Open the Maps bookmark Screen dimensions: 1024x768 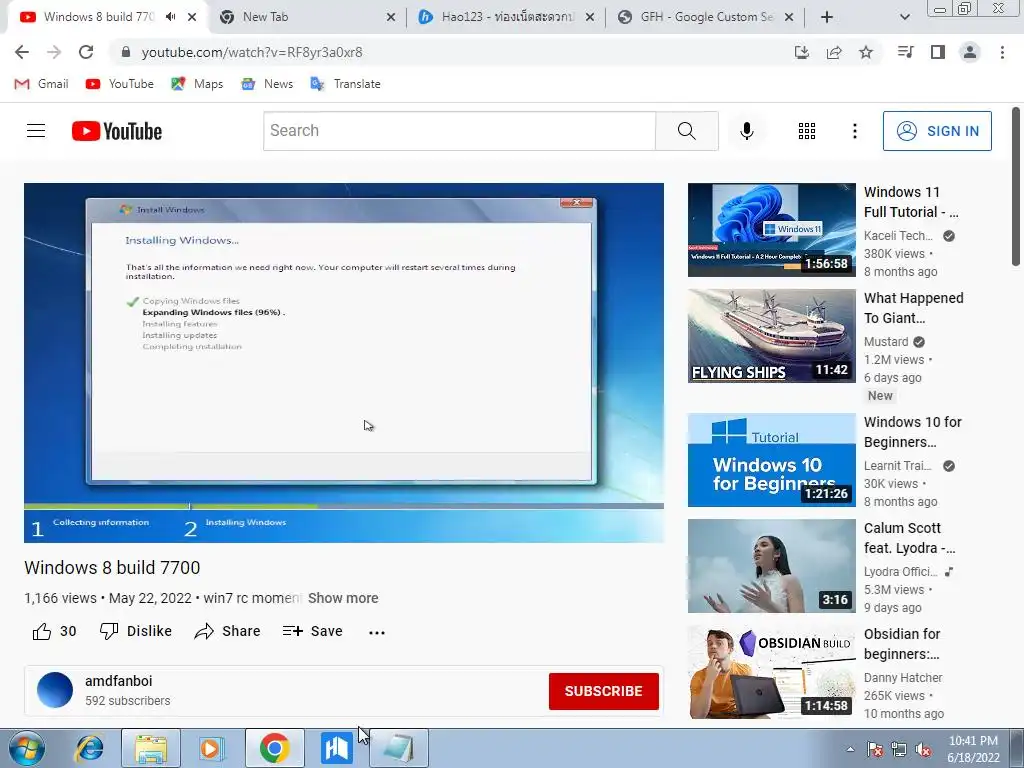click(197, 84)
